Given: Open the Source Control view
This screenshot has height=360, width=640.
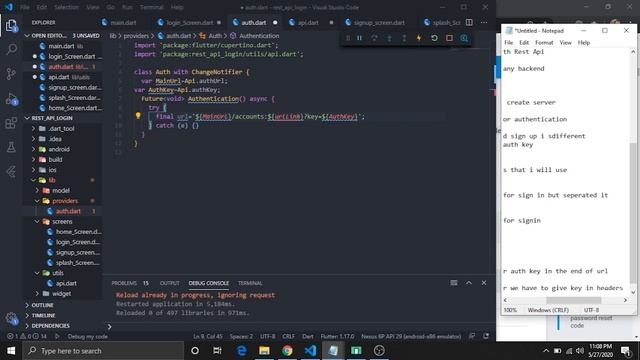Looking at the screenshot, I should pos(11,74).
